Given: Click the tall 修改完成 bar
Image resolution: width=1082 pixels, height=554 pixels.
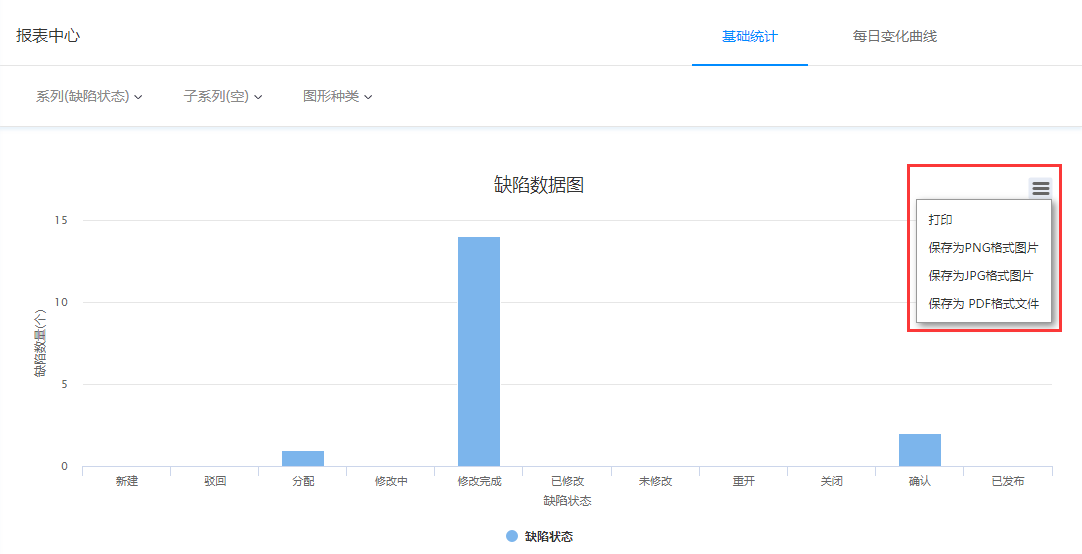Looking at the screenshot, I should (479, 351).
